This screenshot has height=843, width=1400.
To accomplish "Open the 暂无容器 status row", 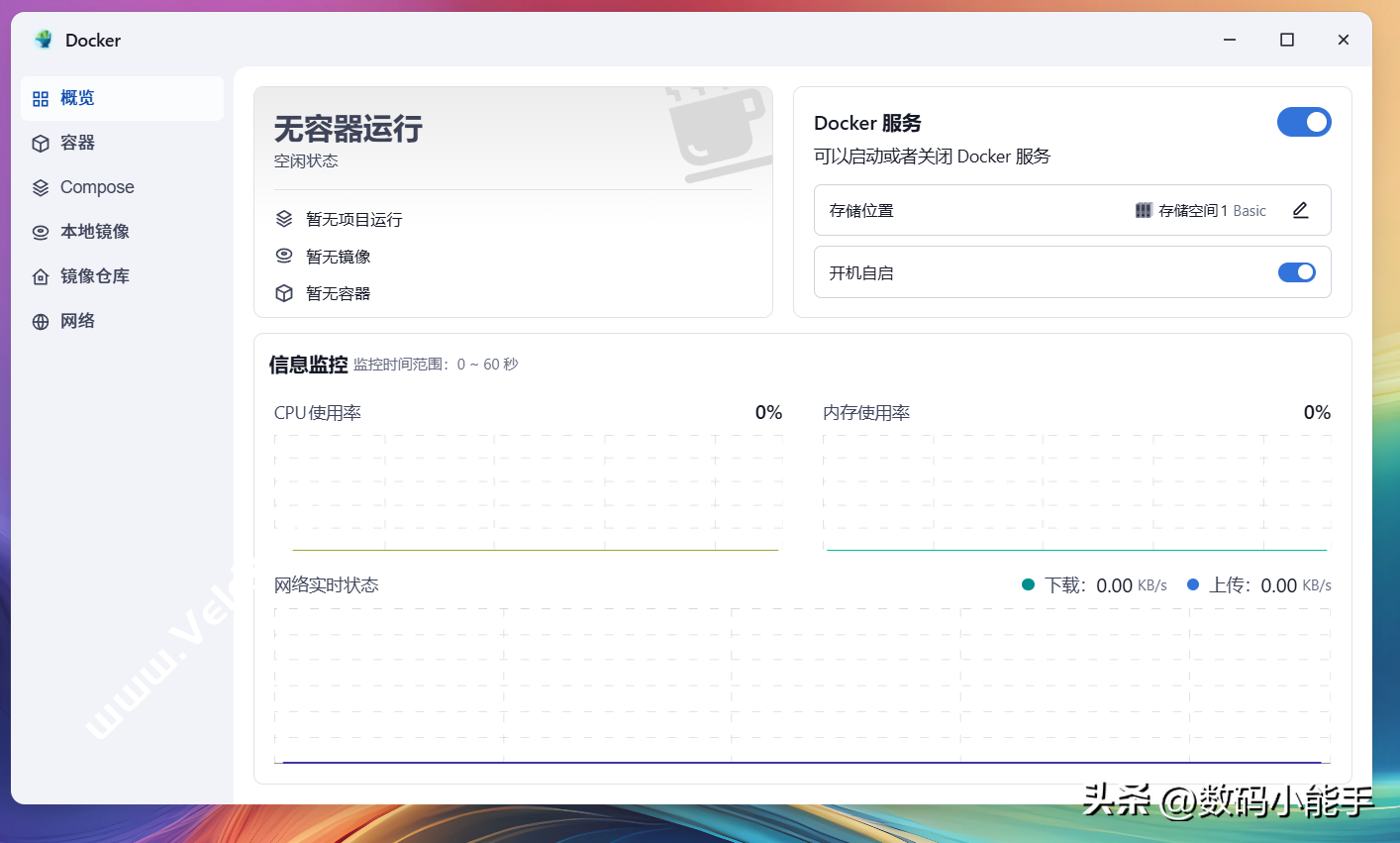I will click(338, 293).
